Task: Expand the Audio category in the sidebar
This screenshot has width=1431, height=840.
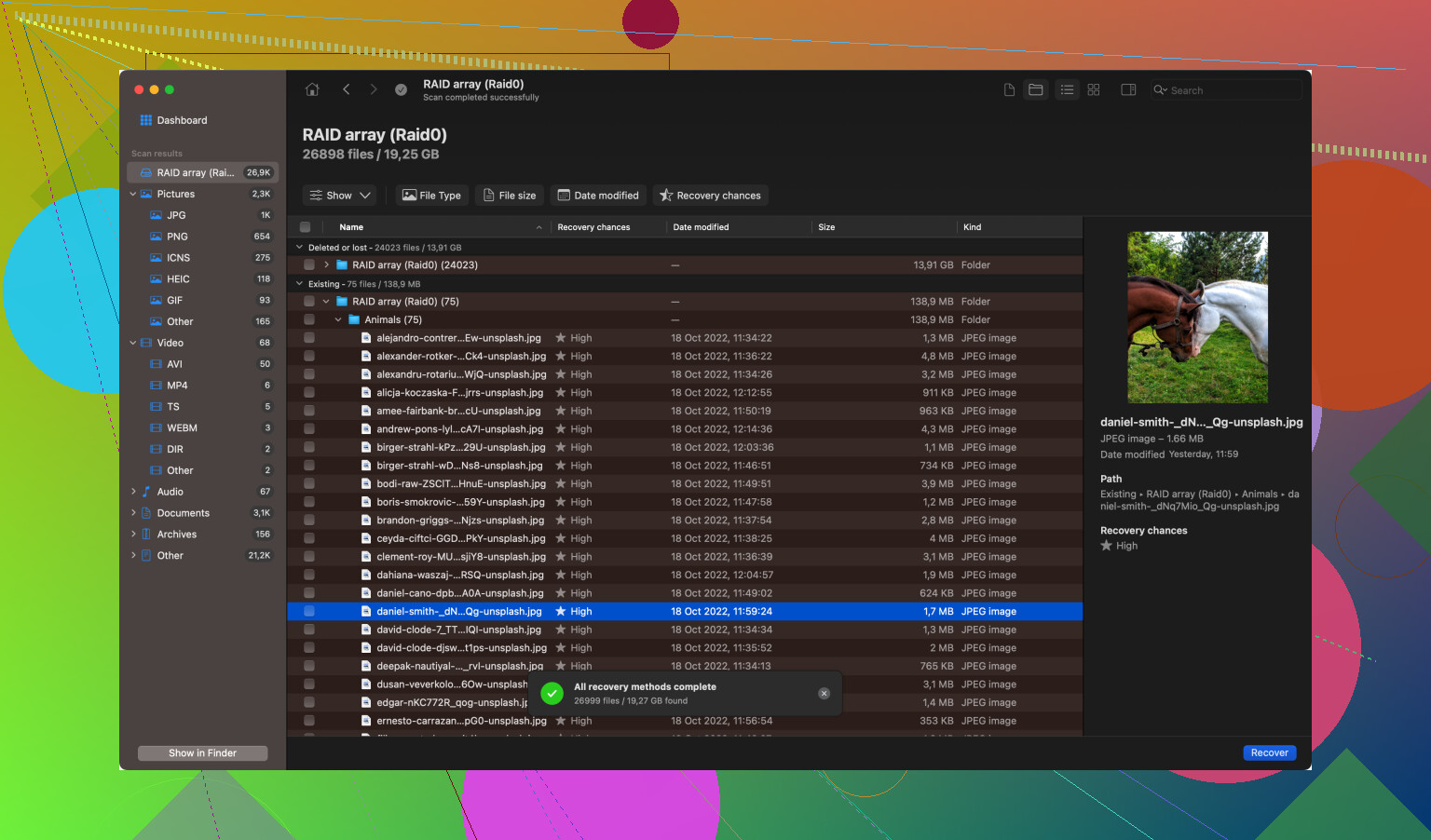Action: [133, 492]
